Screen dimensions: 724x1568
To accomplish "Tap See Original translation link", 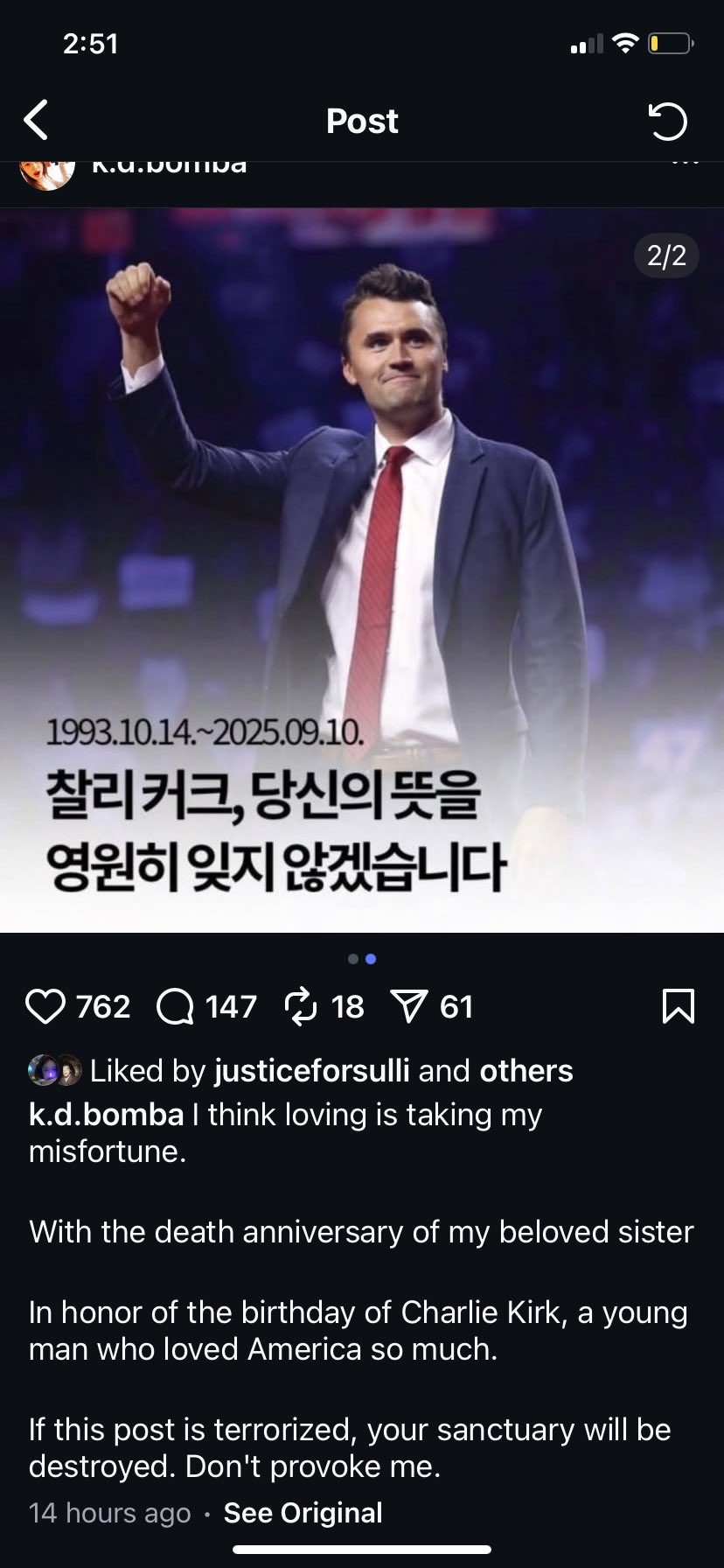I will point(303,1513).
